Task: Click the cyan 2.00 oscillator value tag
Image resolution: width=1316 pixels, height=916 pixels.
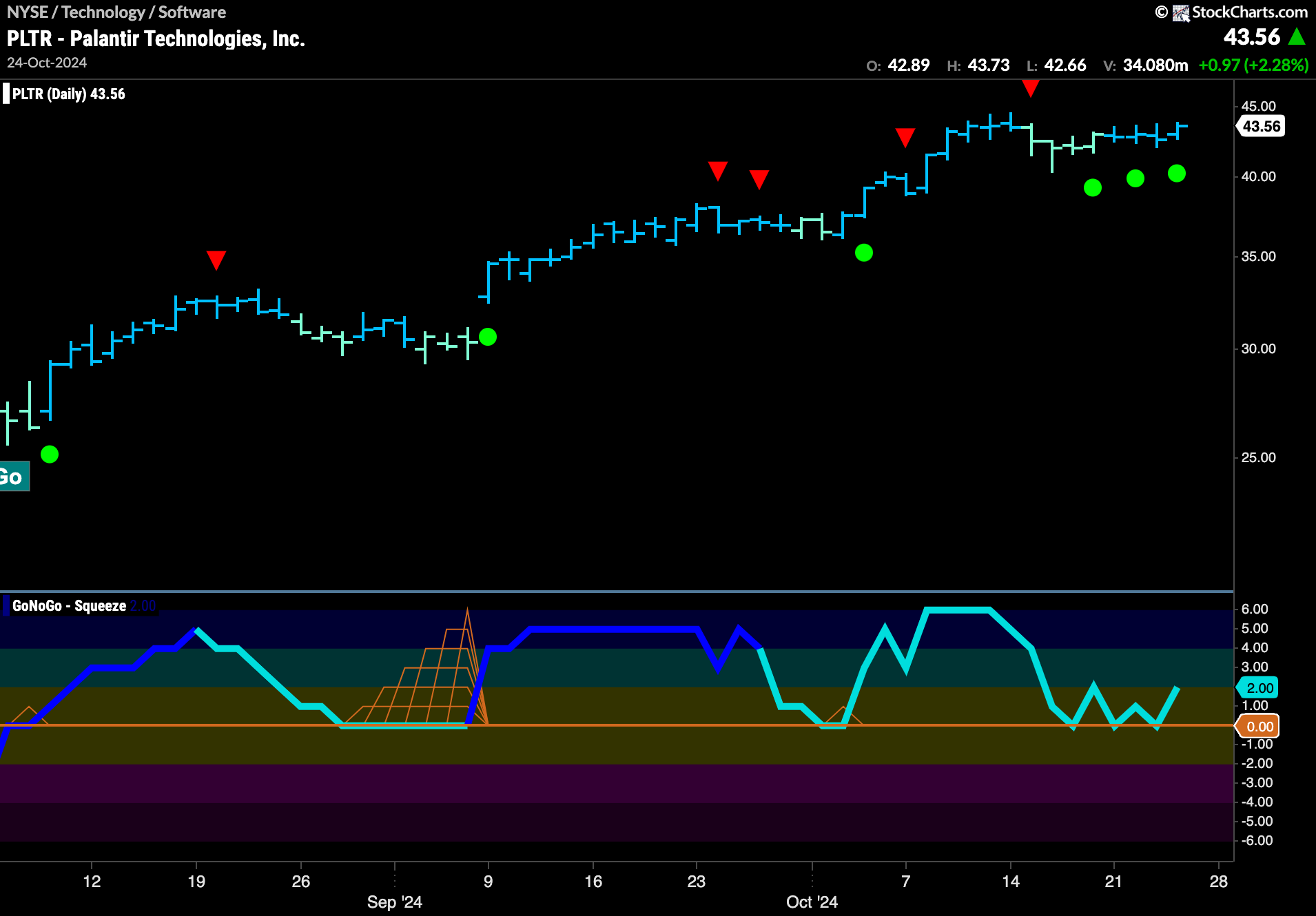Action: click(1258, 688)
